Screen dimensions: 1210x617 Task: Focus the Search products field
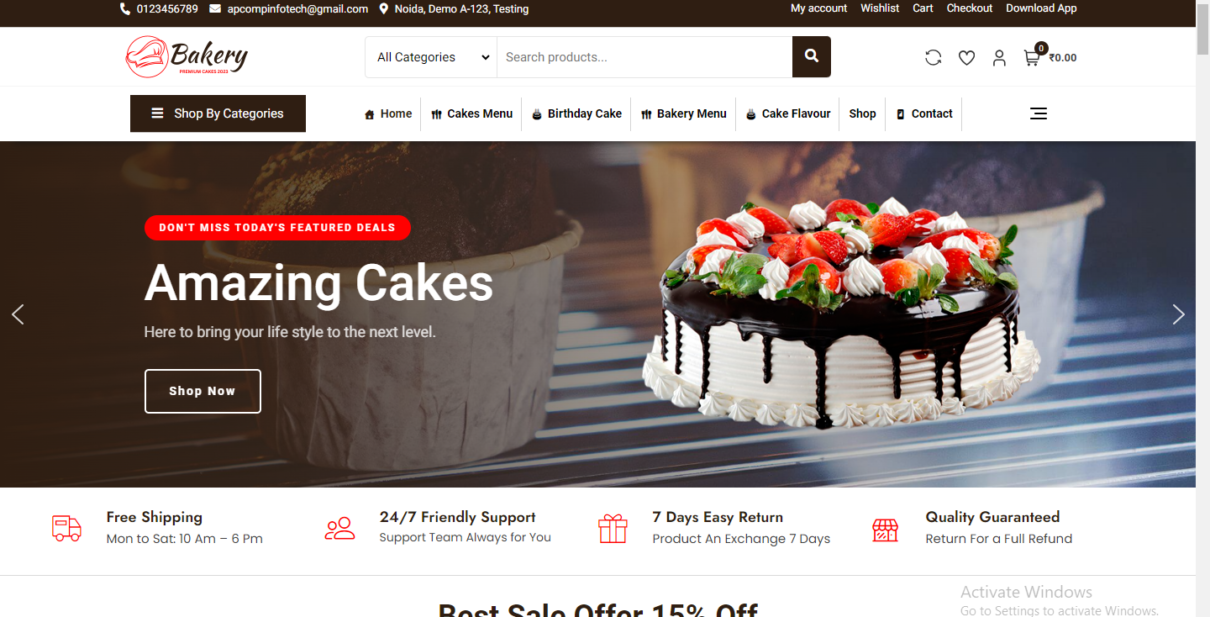coord(645,57)
